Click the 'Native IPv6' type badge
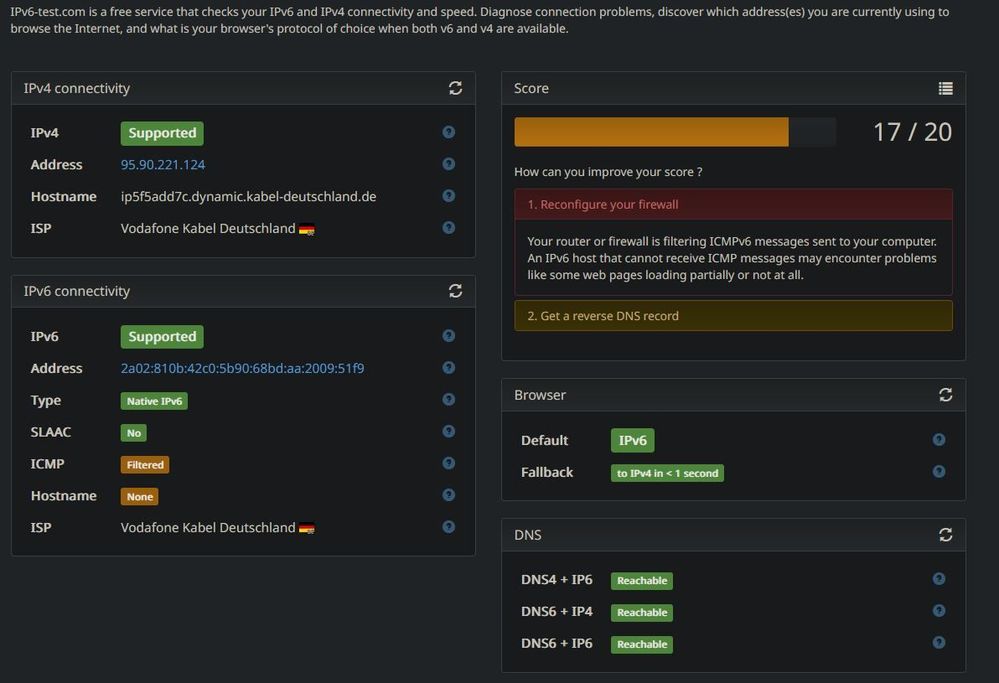This screenshot has width=999, height=683. [x=154, y=401]
